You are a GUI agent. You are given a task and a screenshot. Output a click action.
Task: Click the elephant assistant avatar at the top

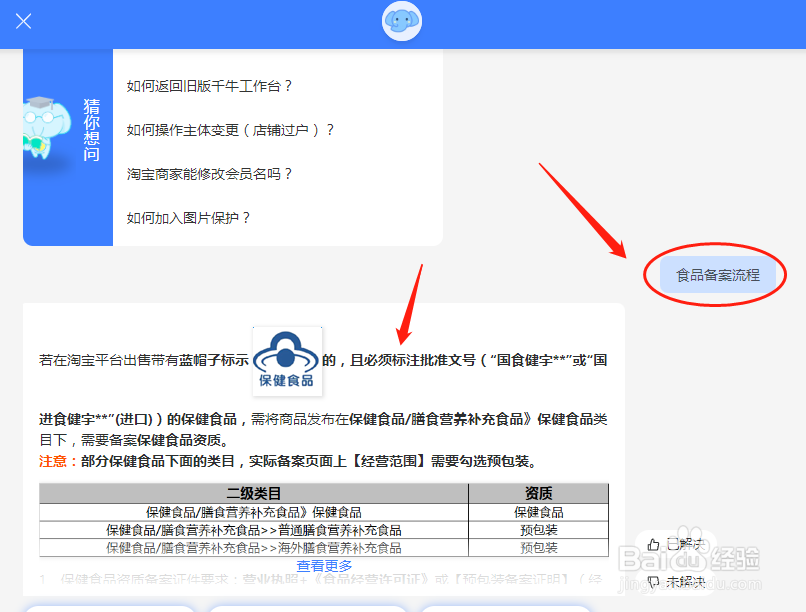point(401,21)
